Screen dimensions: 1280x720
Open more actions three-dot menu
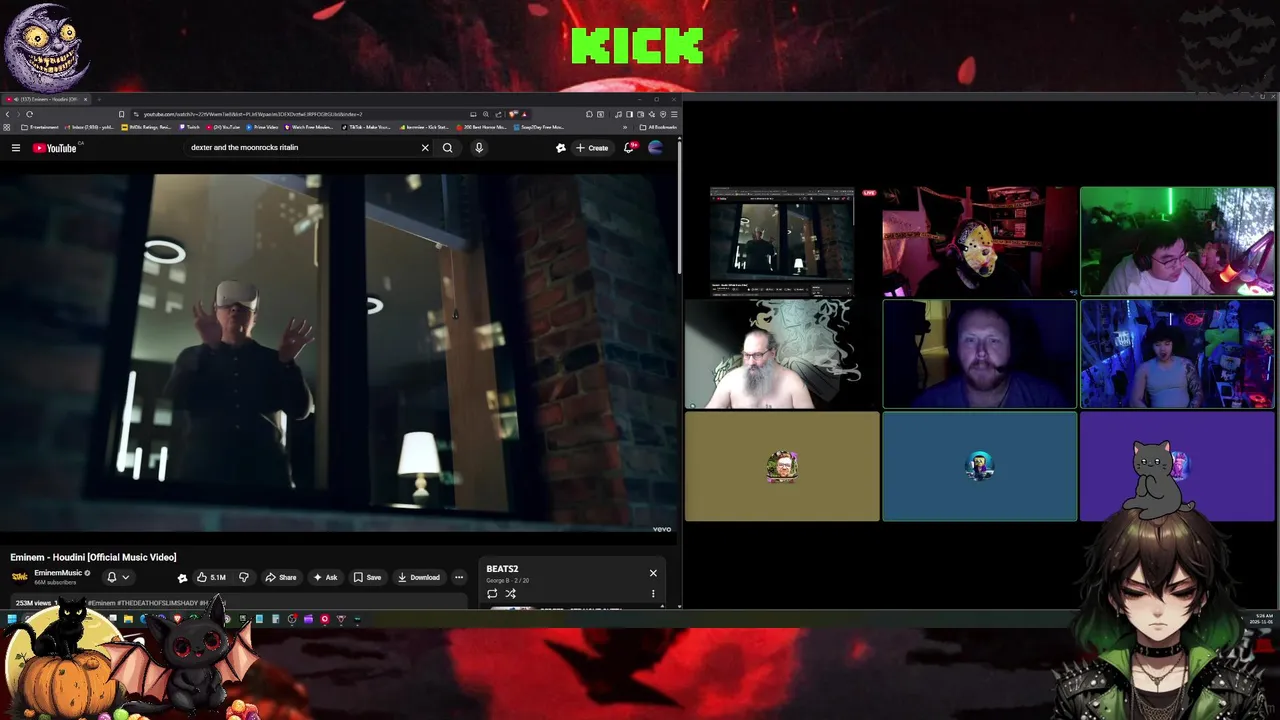point(459,577)
